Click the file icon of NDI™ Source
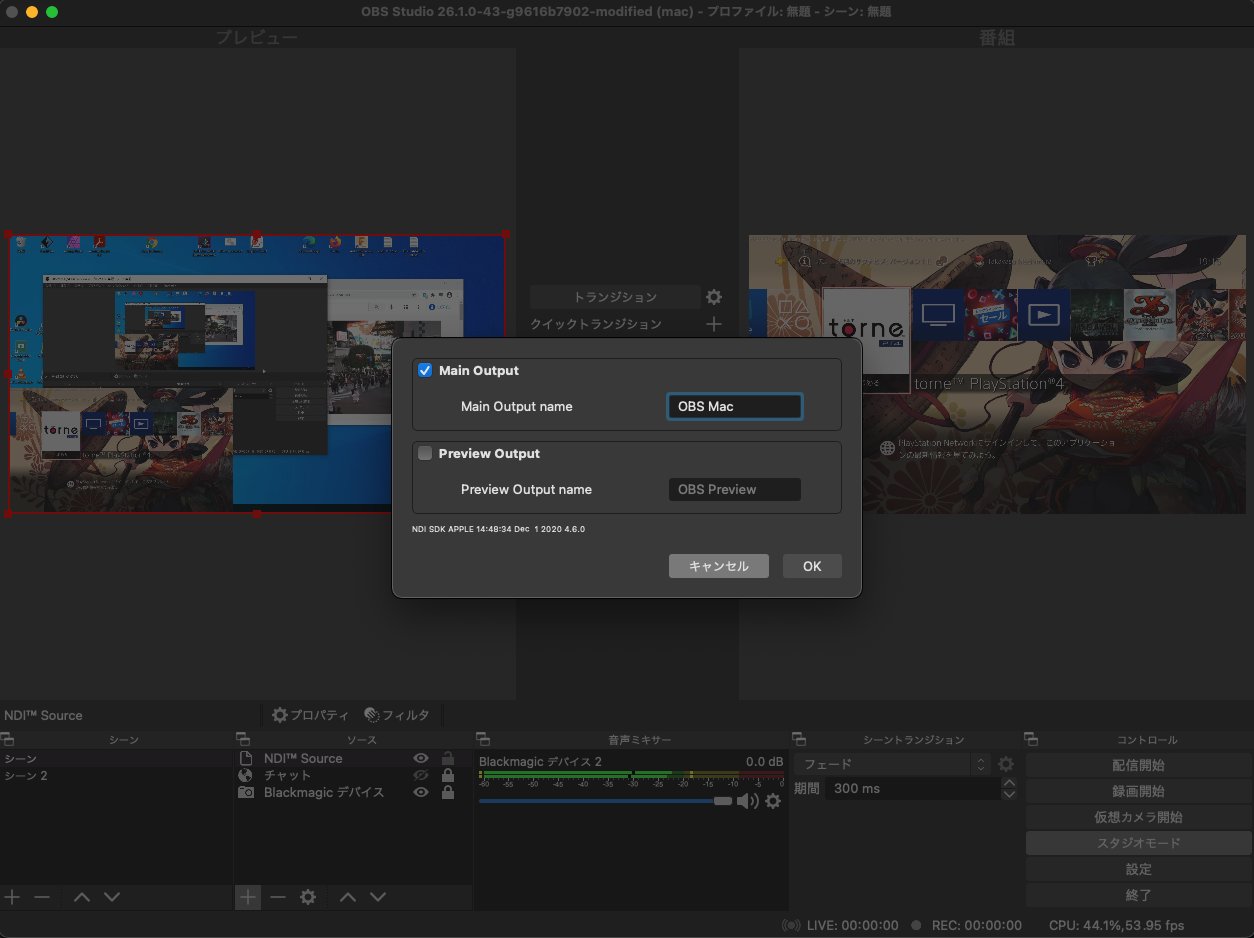Image resolution: width=1254 pixels, height=938 pixels. coord(246,758)
